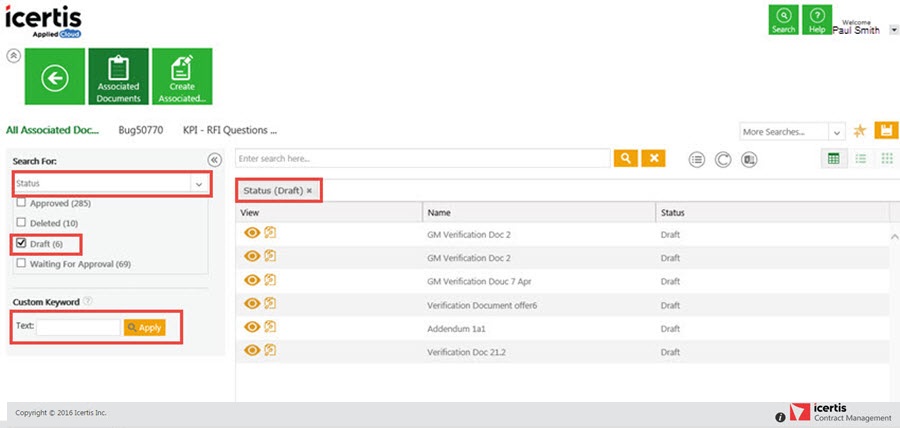The image size is (900, 428).
Task: Open the Help button in the header
Action: 817,20
